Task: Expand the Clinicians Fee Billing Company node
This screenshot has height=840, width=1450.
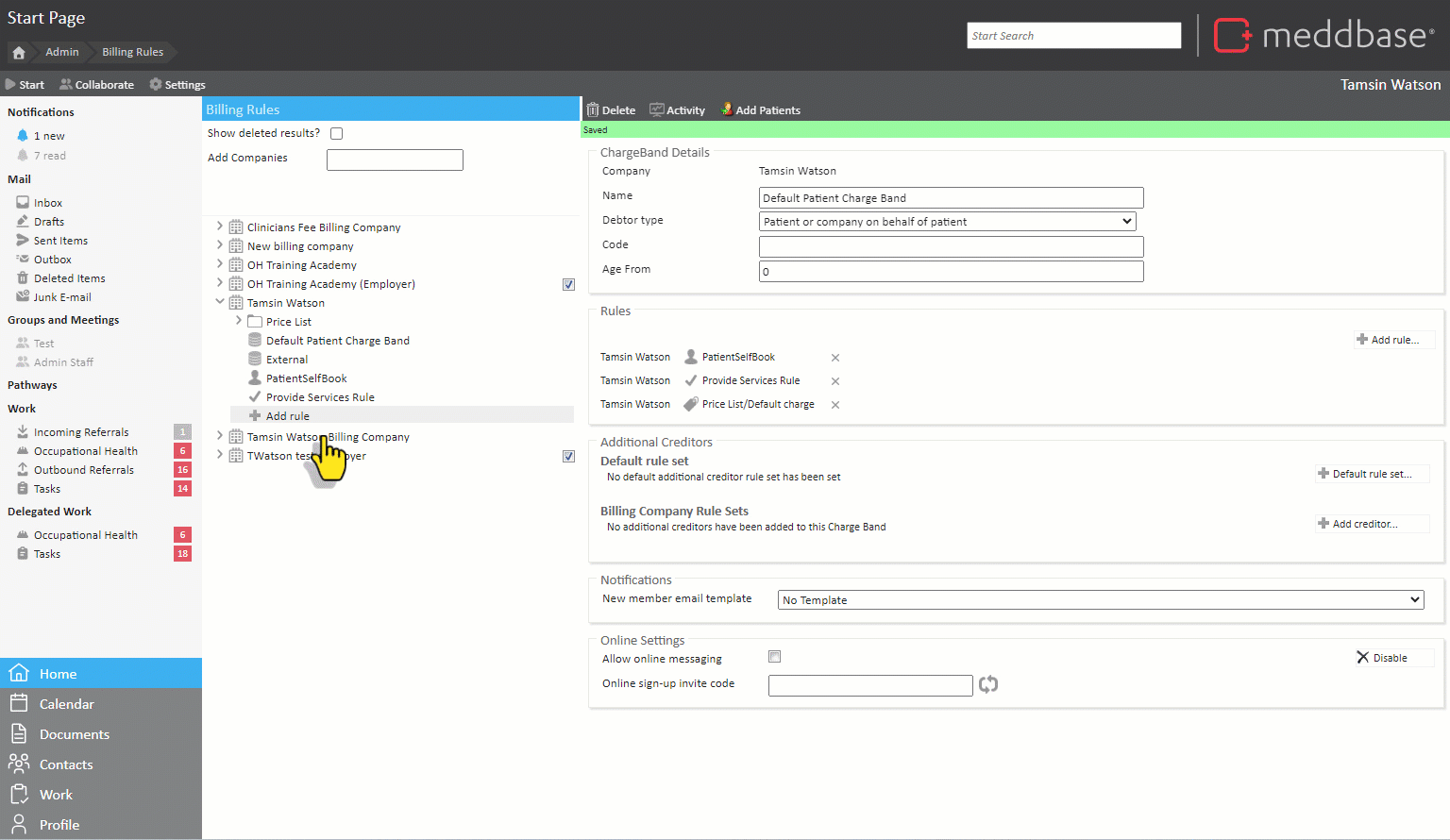Action: point(220,227)
